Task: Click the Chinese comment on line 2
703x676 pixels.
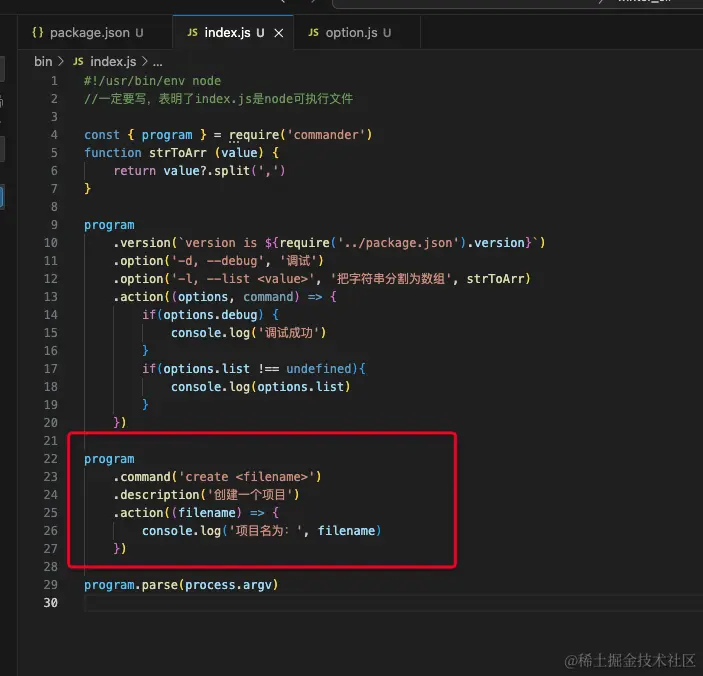Action: click(218, 99)
